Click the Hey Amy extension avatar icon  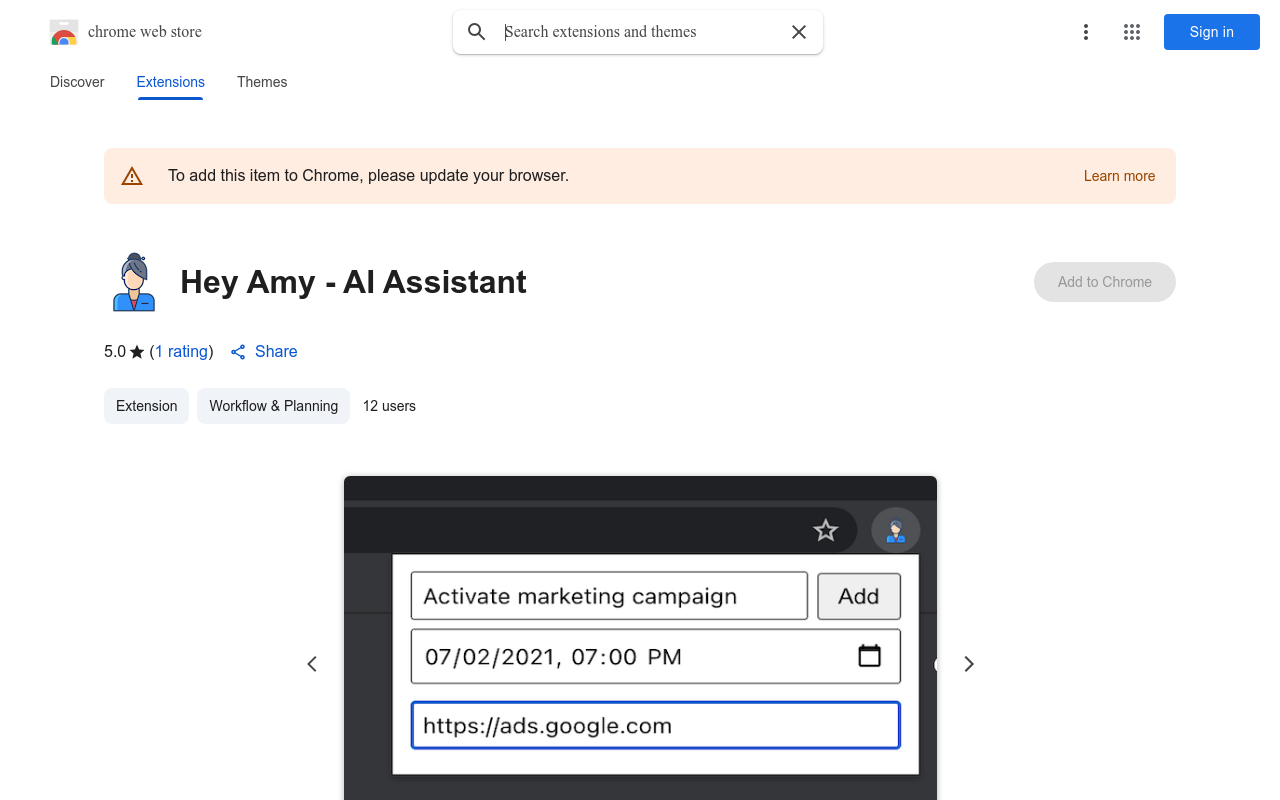click(134, 282)
